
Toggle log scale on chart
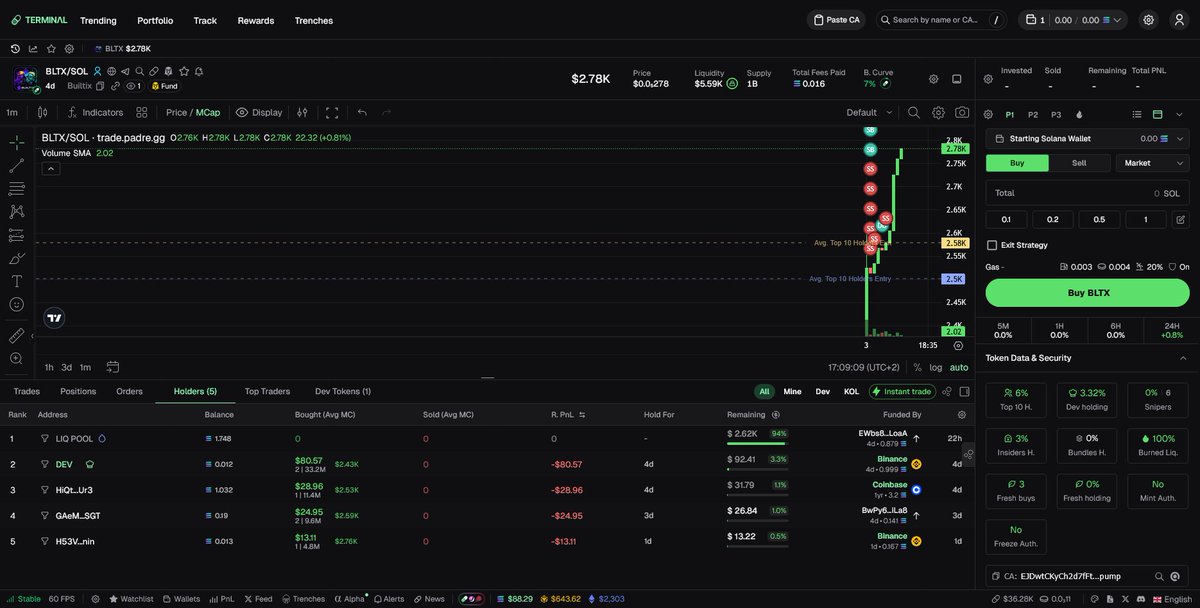pos(935,367)
